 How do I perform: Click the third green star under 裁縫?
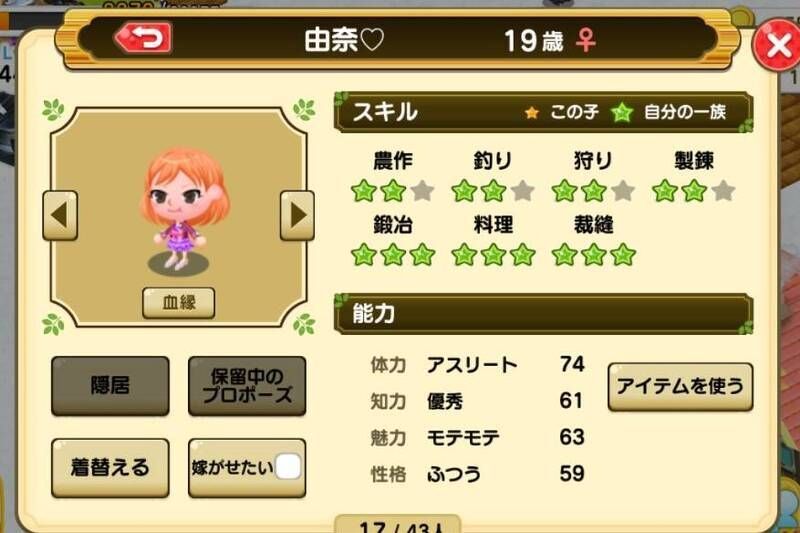tap(623, 255)
